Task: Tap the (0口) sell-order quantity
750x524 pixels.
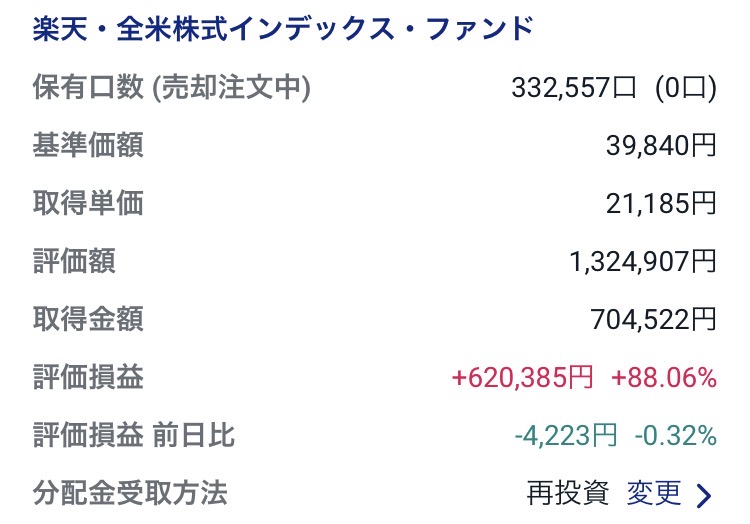Action: point(686,88)
